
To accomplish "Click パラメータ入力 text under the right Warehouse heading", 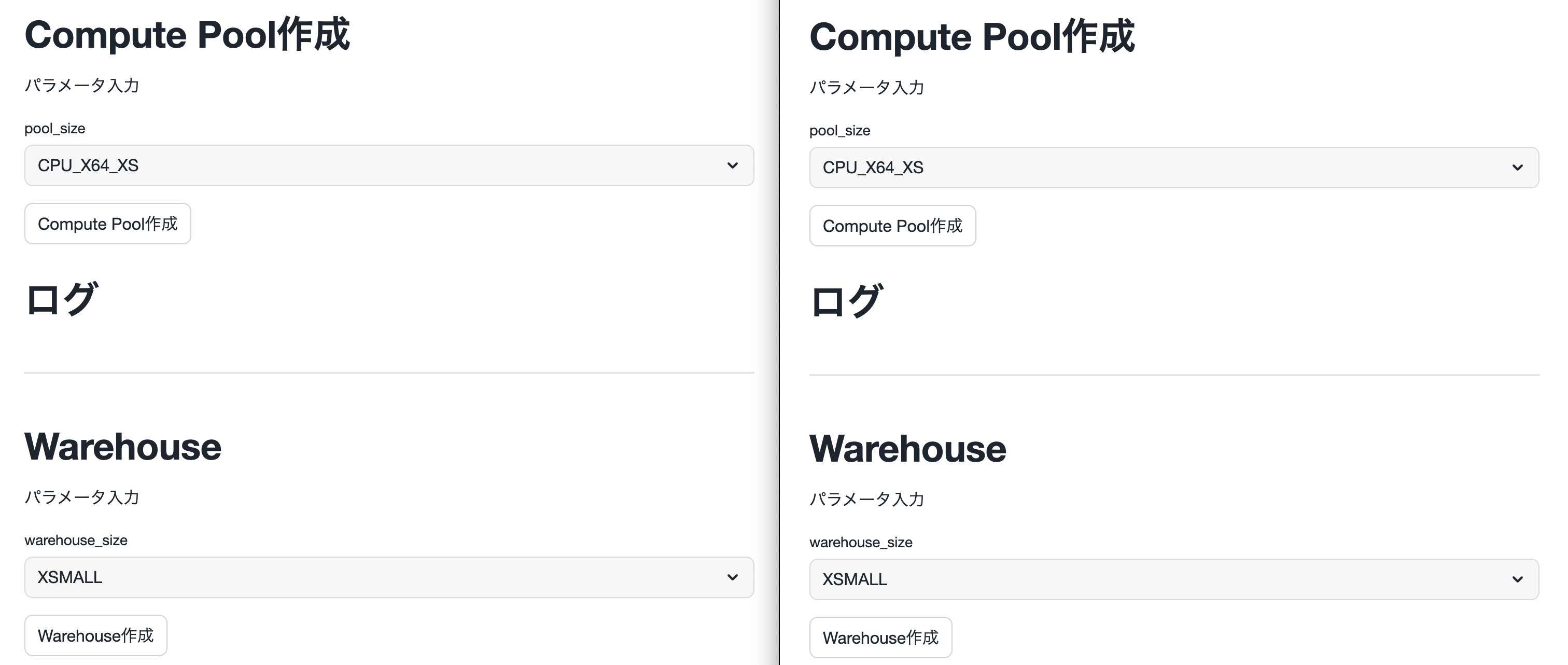I will click(x=867, y=500).
